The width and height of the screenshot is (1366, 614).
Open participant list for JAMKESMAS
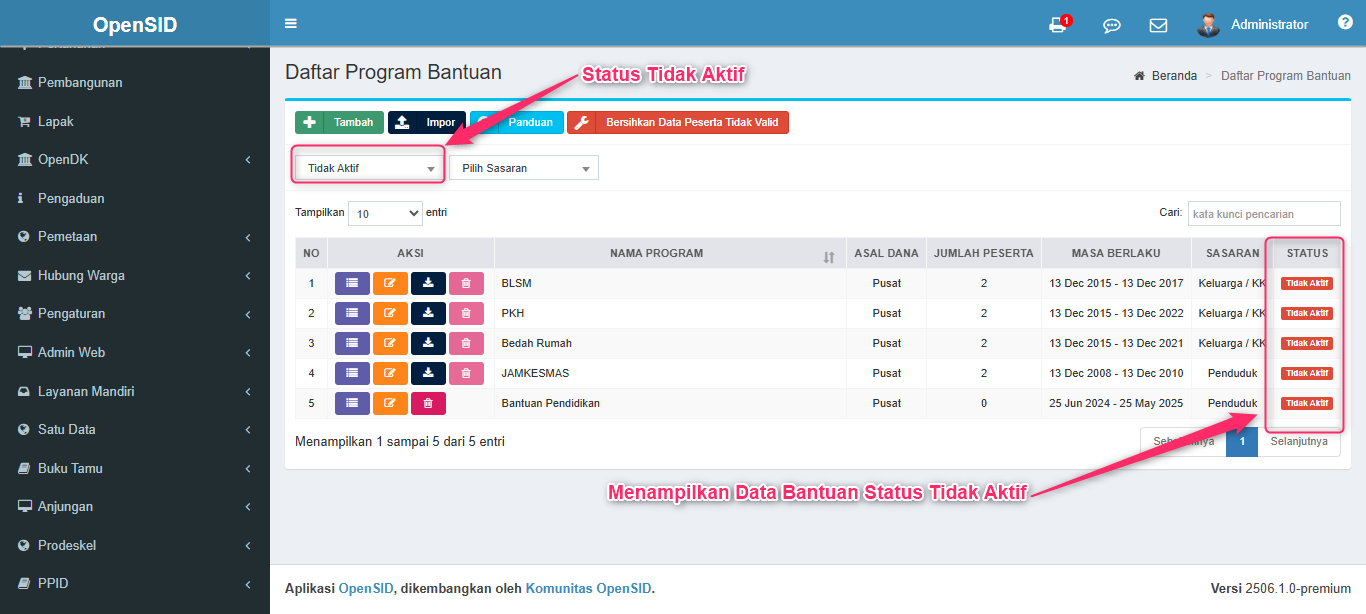(x=352, y=373)
